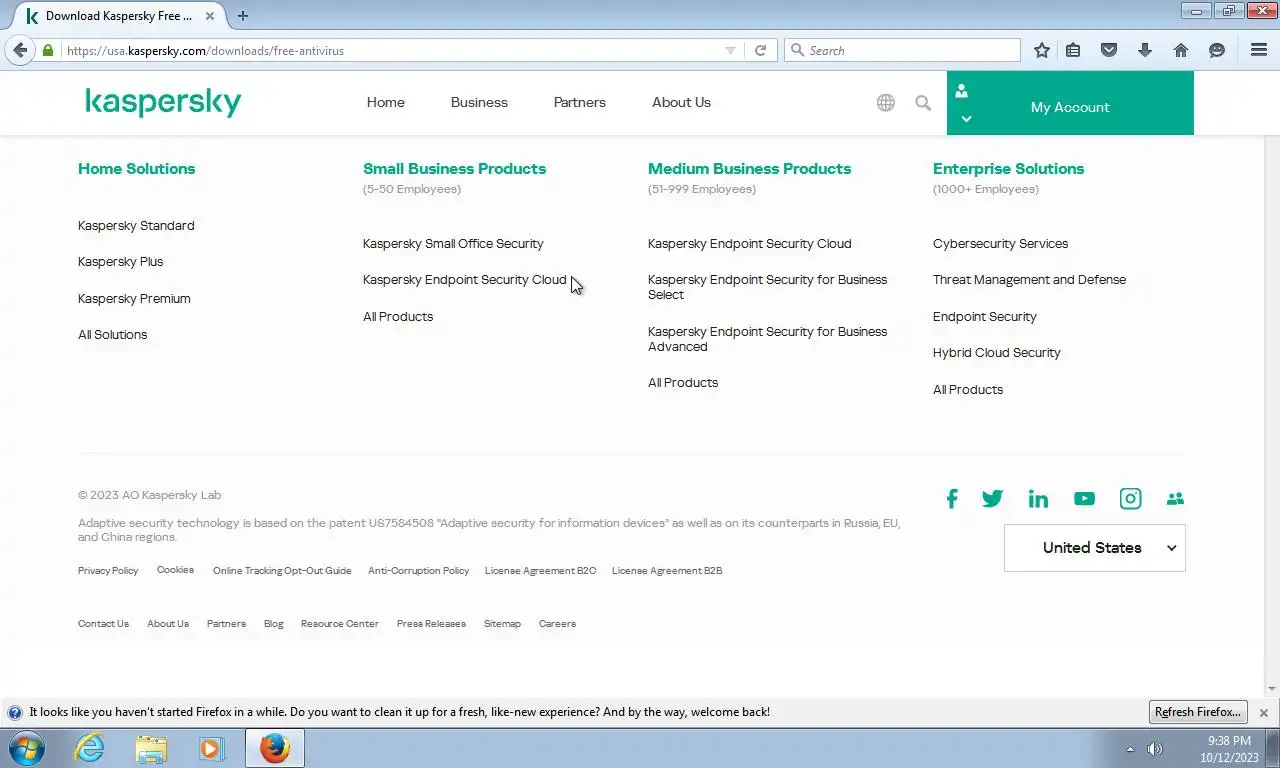This screenshot has width=1280, height=768.
Task: Show bookmarks list icon
Action: coord(1073,50)
